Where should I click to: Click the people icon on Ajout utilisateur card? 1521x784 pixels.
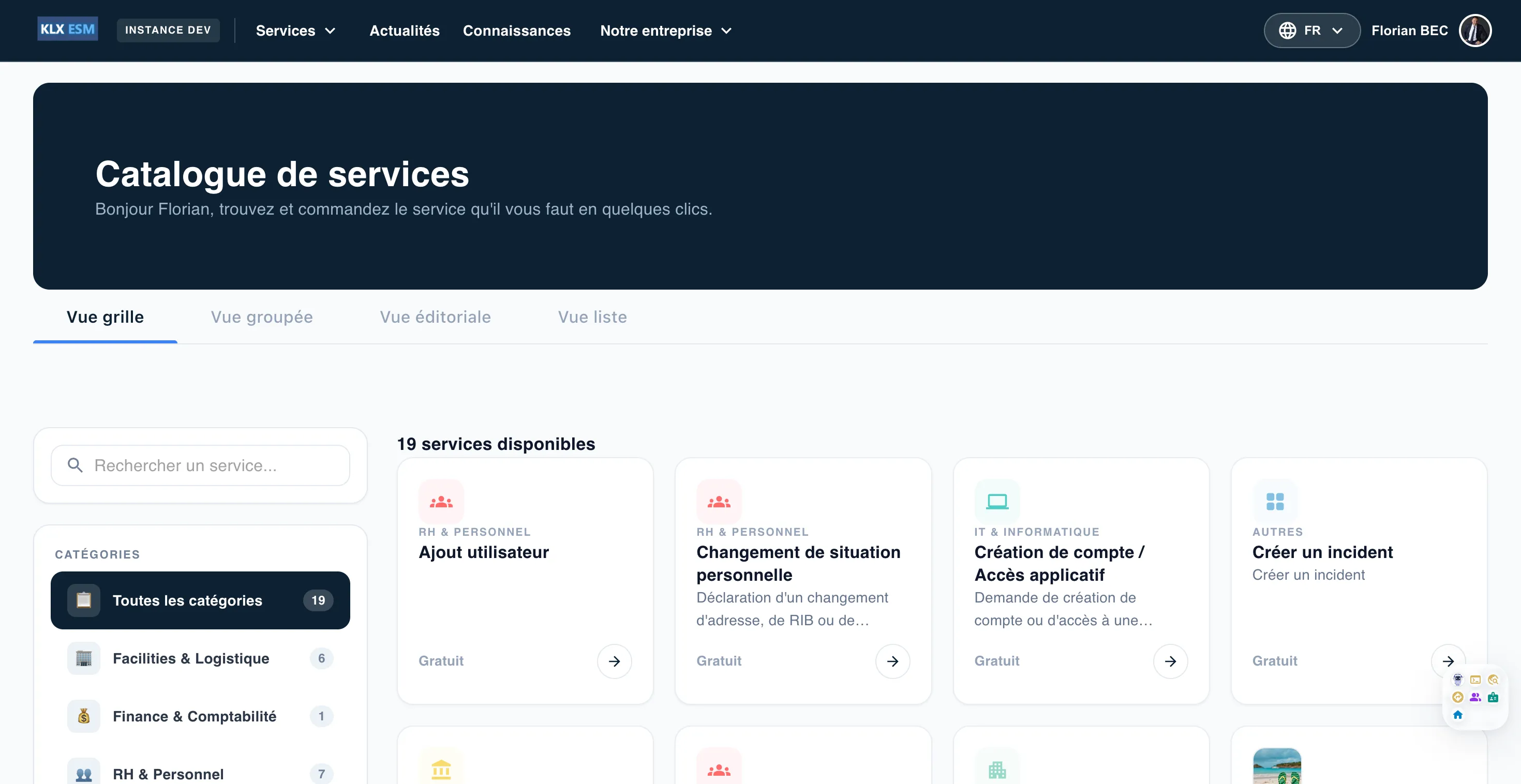point(441,502)
